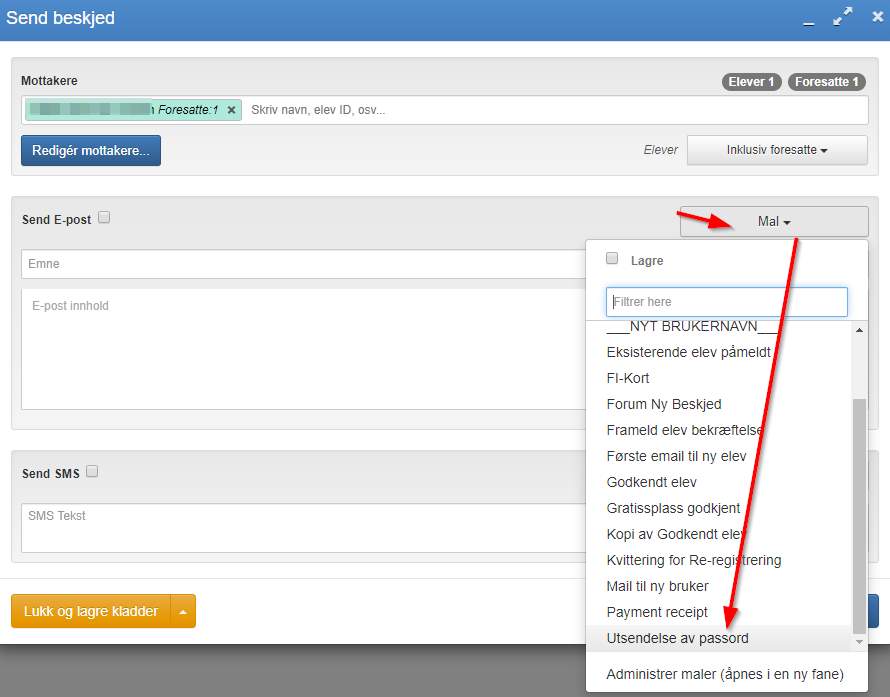Minimize the Send beskjed dialog
Image resolution: width=890 pixels, height=697 pixels.
(x=809, y=18)
